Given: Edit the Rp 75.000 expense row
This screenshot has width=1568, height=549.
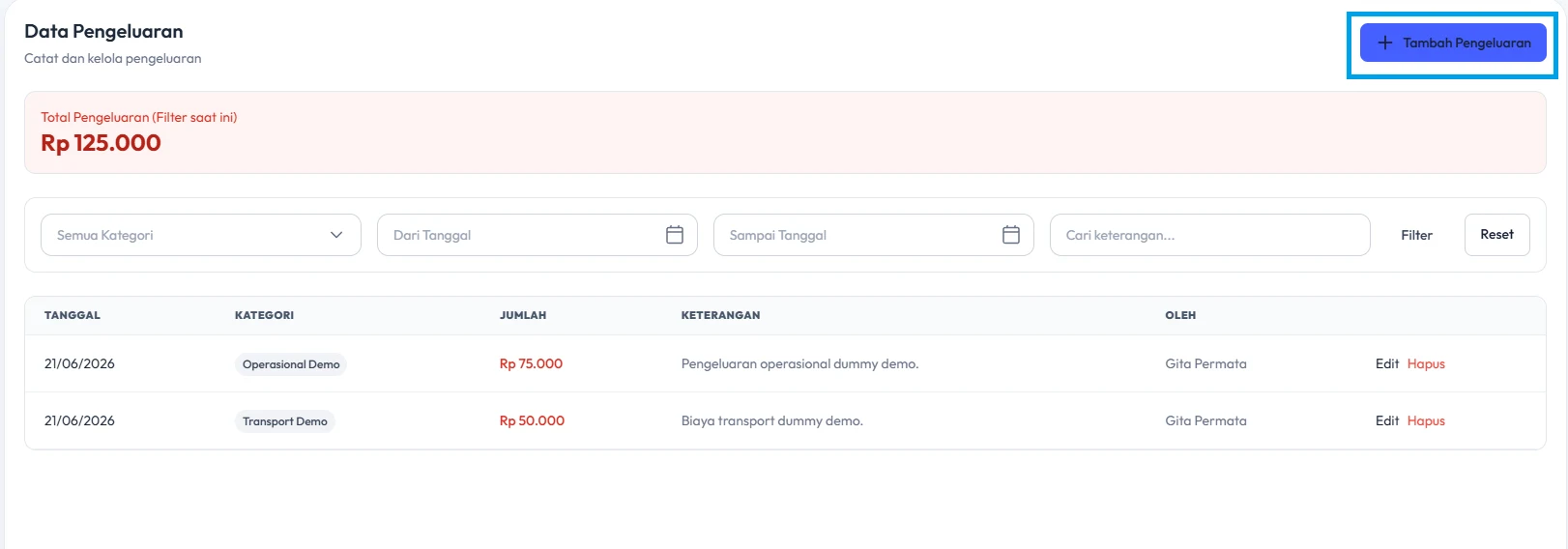Looking at the screenshot, I should (x=1387, y=363).
